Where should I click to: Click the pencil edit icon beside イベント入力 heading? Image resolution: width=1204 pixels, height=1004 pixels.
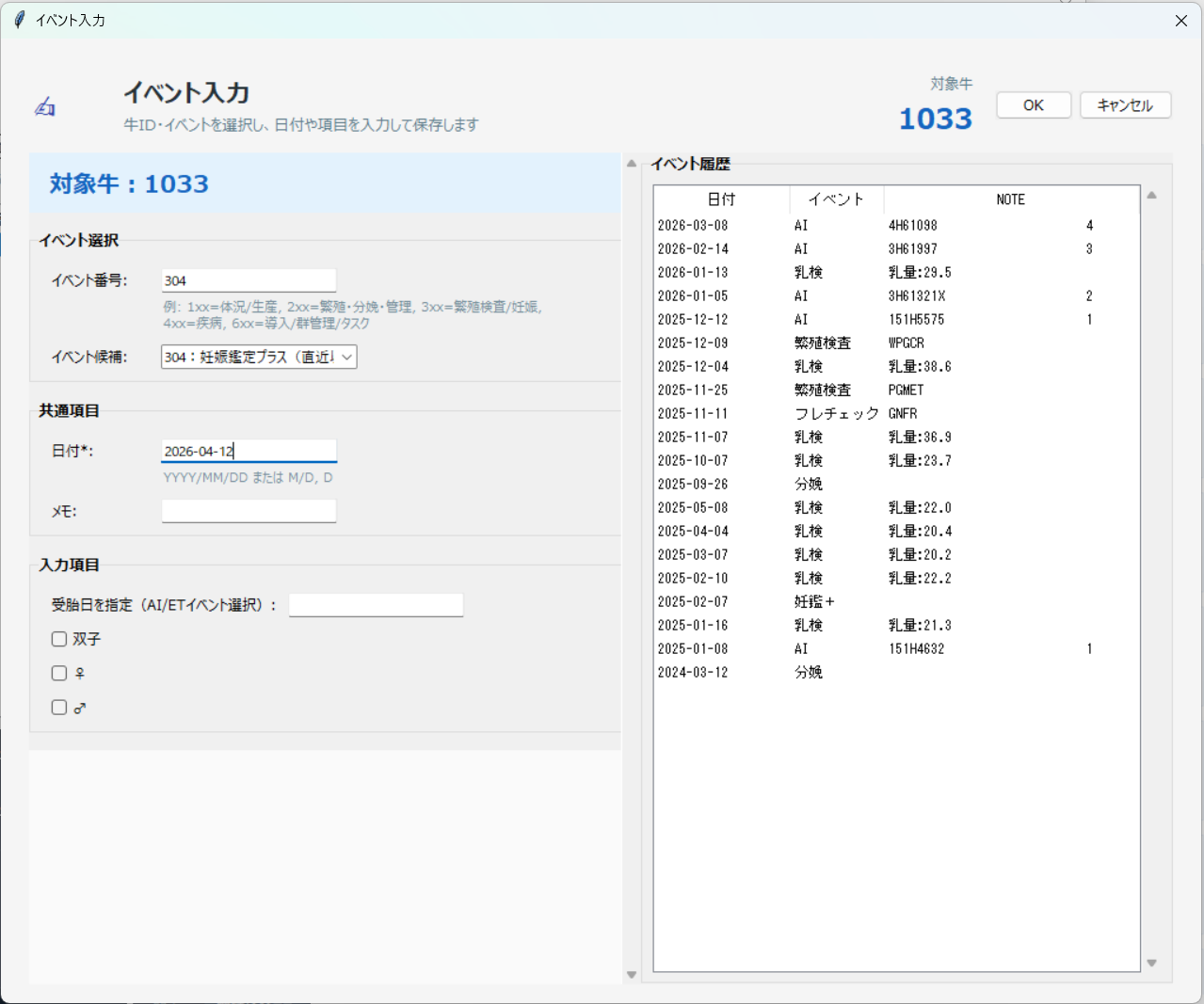pos(45,107)
